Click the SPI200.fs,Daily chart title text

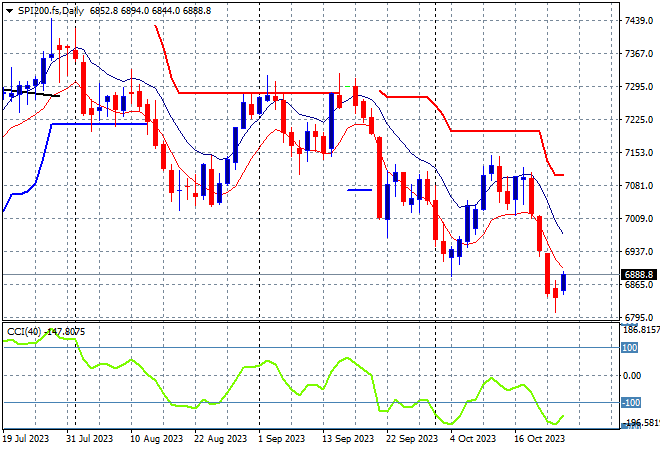[x=51, y=11]
